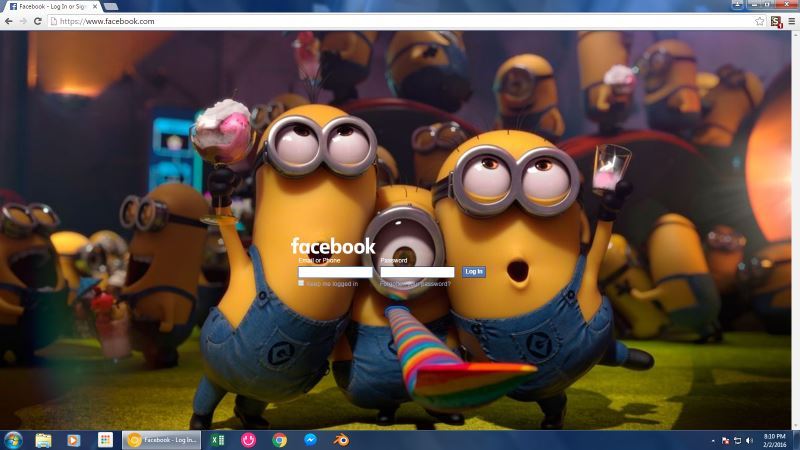Launch Blender from the taskbar

(x=341, y=440)
